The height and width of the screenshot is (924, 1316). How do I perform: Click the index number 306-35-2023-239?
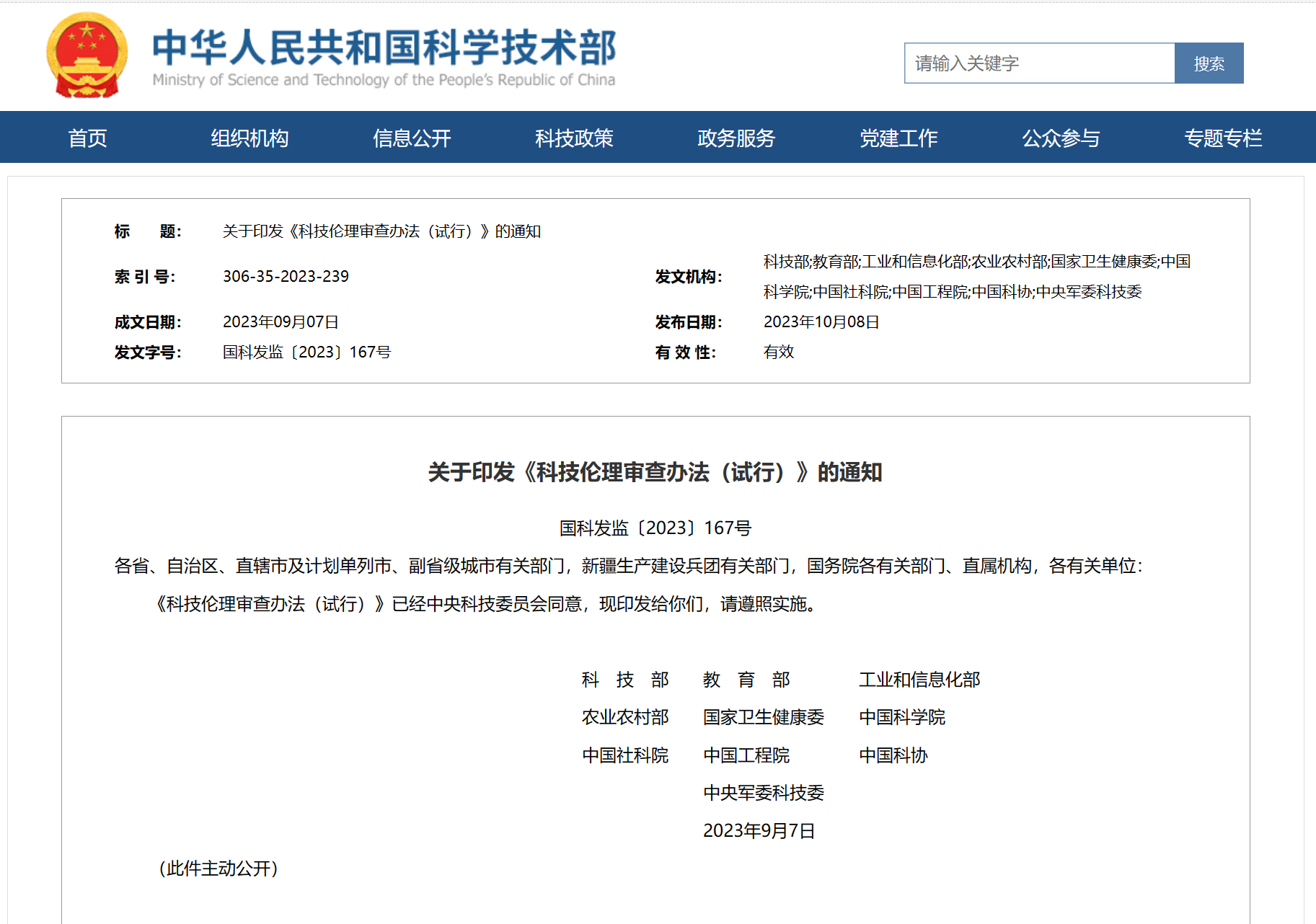pyautogui.click(x=286, y=277)
